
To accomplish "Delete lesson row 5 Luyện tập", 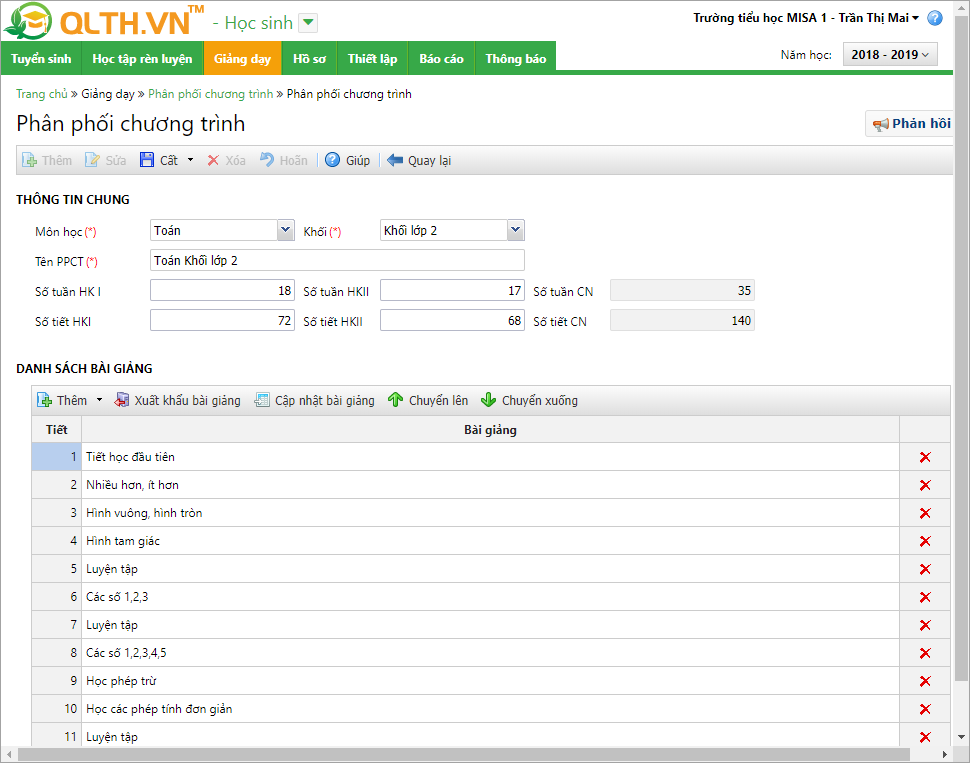I will tap(925, 569).
